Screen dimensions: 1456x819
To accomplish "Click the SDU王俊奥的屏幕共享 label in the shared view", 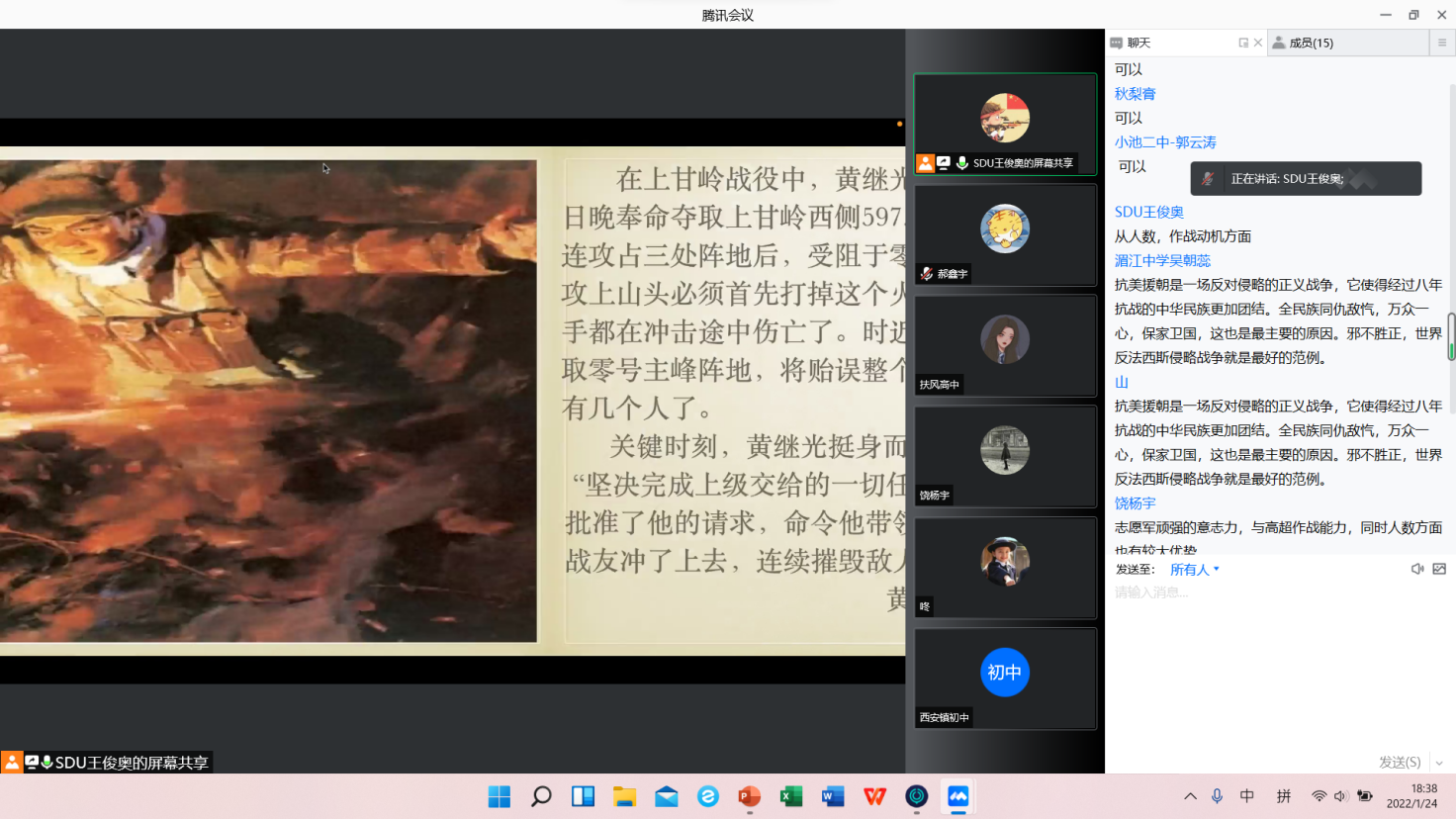I will [132, 763].
